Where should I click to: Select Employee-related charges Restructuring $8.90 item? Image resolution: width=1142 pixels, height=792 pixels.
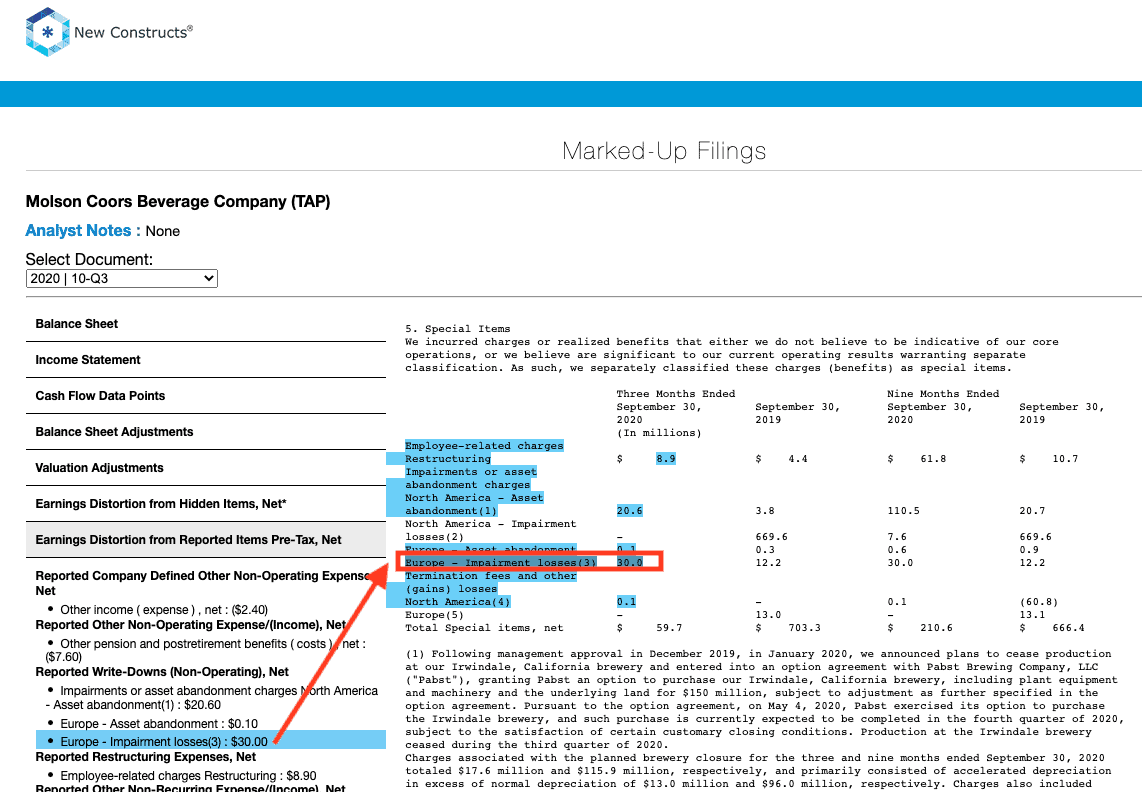pos(188,776)
